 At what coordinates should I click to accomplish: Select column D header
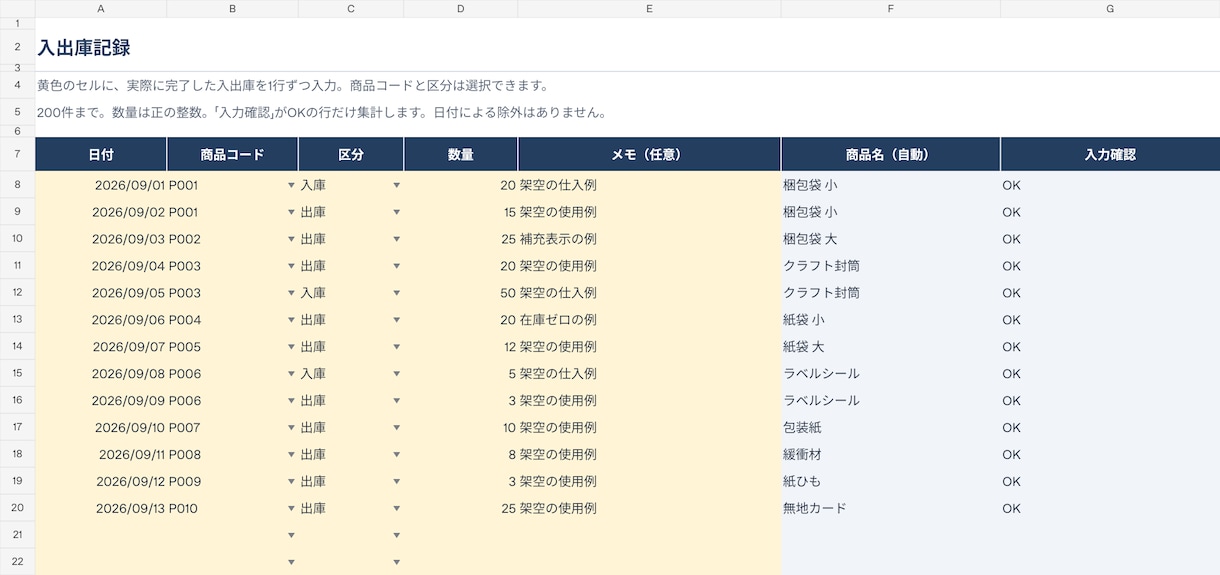[461, 8]
